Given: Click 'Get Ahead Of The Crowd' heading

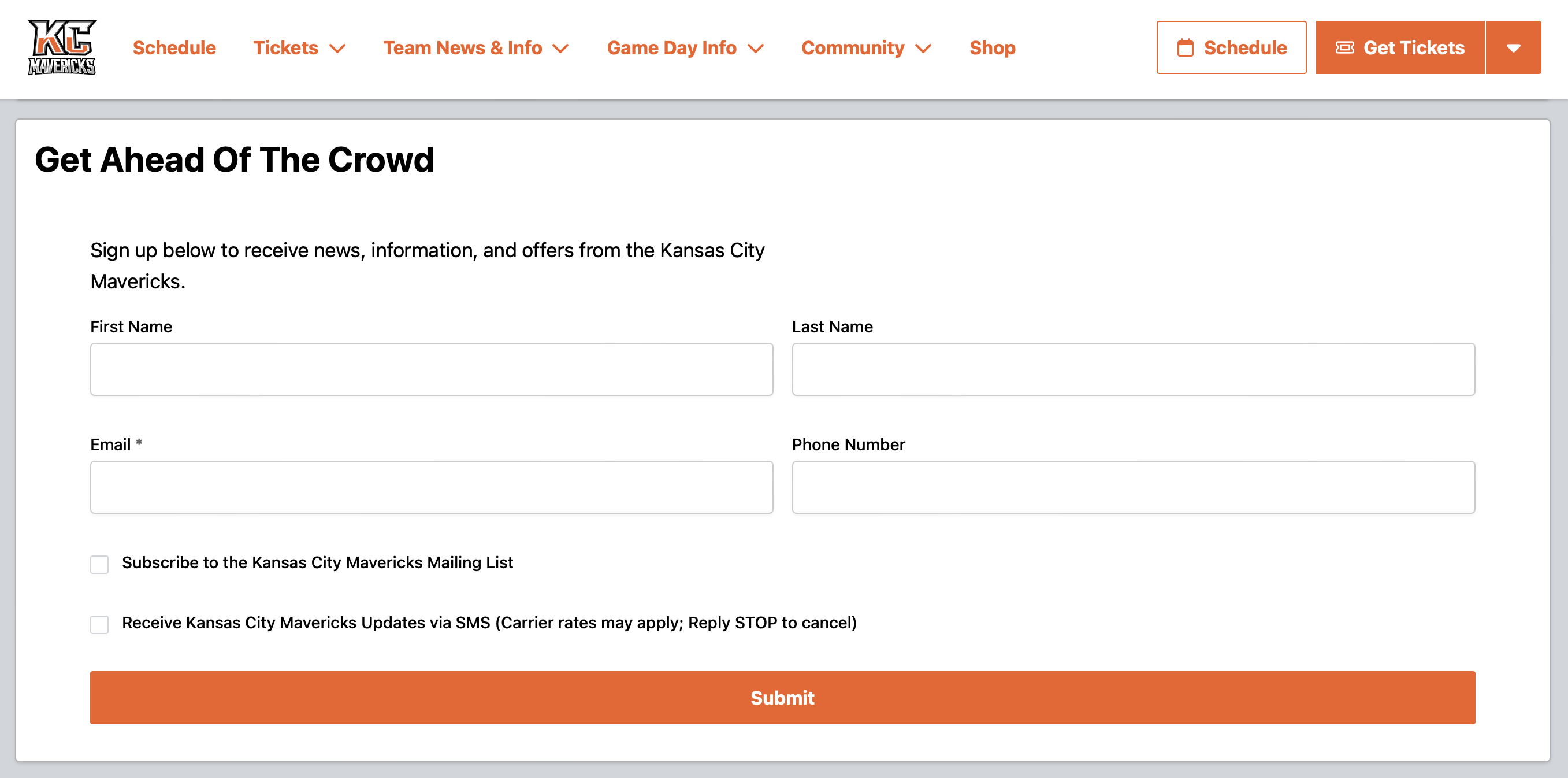Looking at the screenshot, I should tap(234, 160).
